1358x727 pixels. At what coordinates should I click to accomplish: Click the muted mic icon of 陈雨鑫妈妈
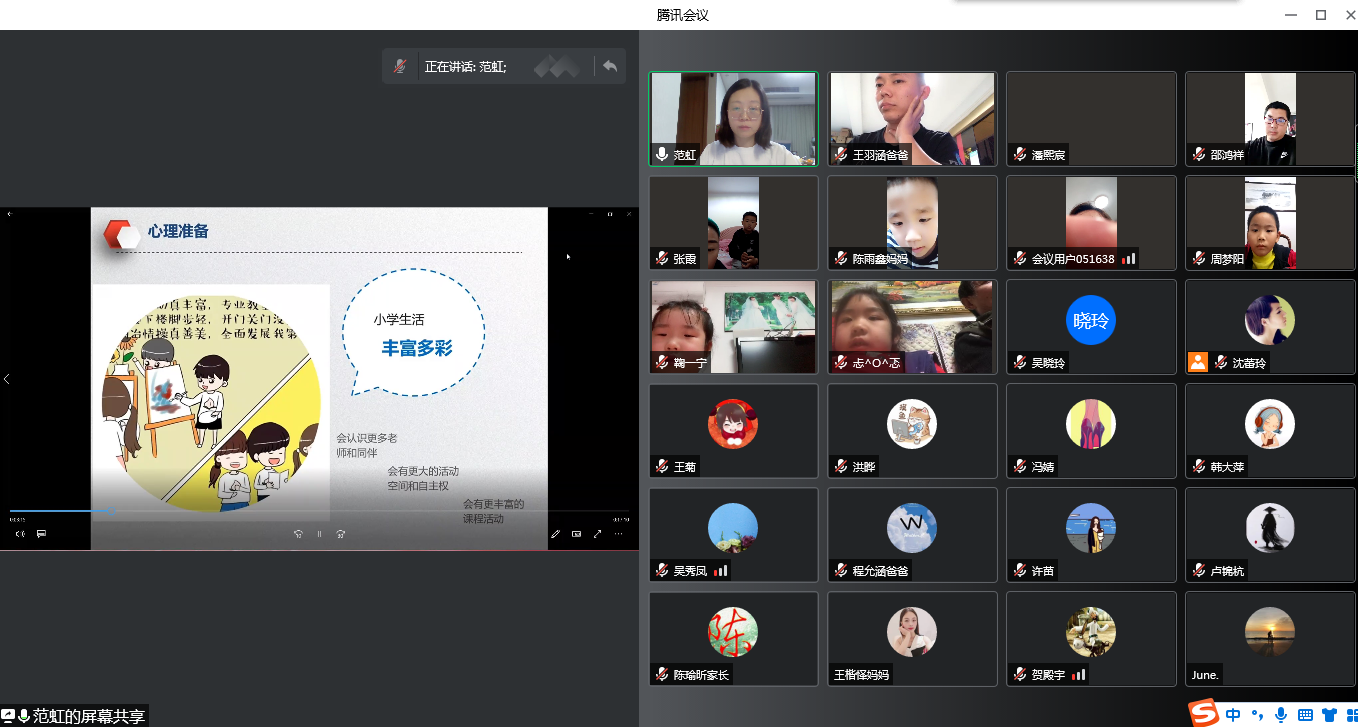pos(841,259)
